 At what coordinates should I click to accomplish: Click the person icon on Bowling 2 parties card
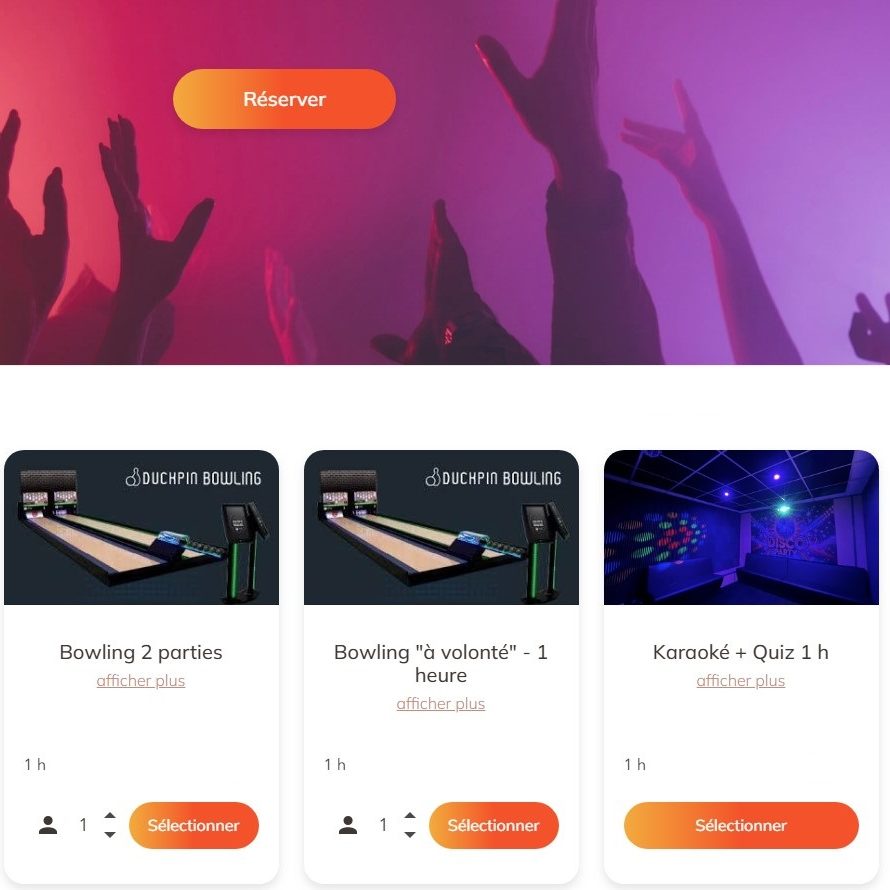point(48,825)
